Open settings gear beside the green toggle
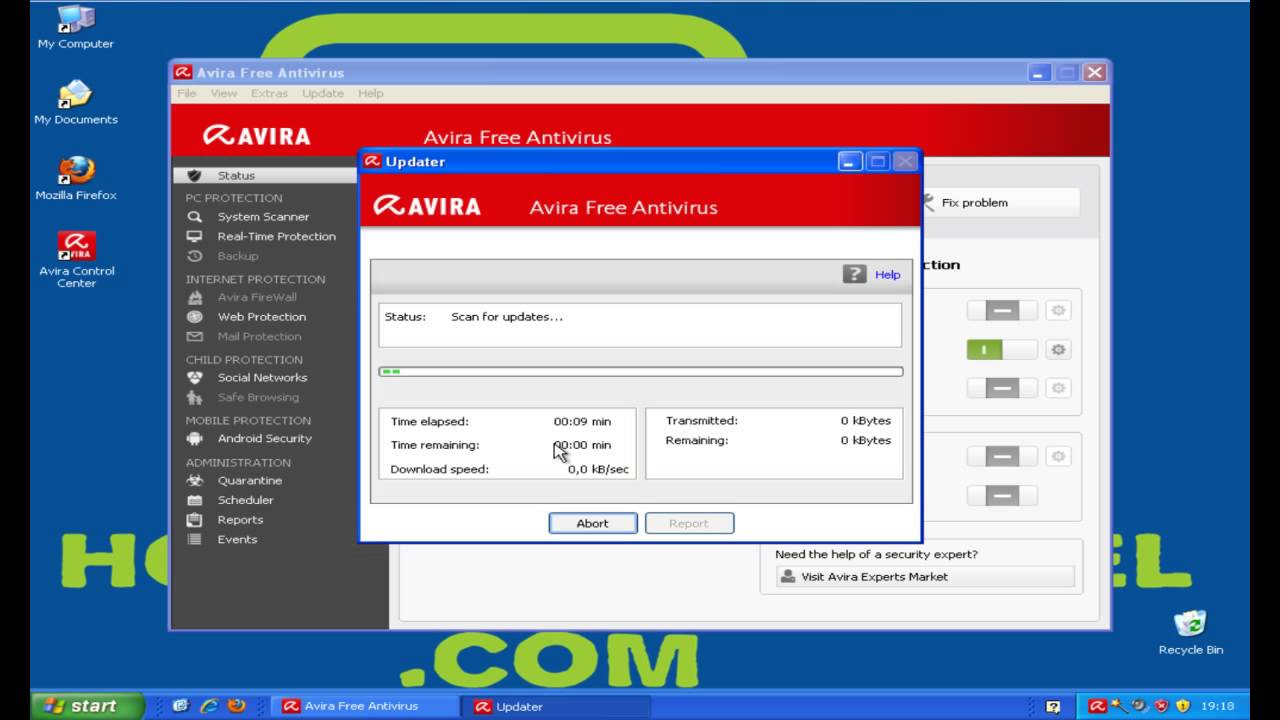The width and height of the screenshot is (1280, 720). pos(1058,349)
